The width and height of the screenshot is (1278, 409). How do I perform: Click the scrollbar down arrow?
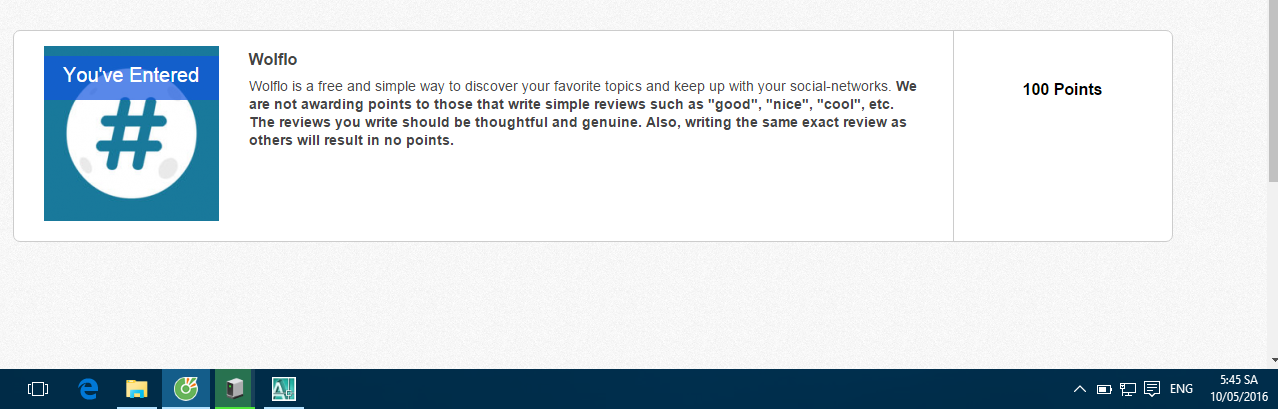1271,358
